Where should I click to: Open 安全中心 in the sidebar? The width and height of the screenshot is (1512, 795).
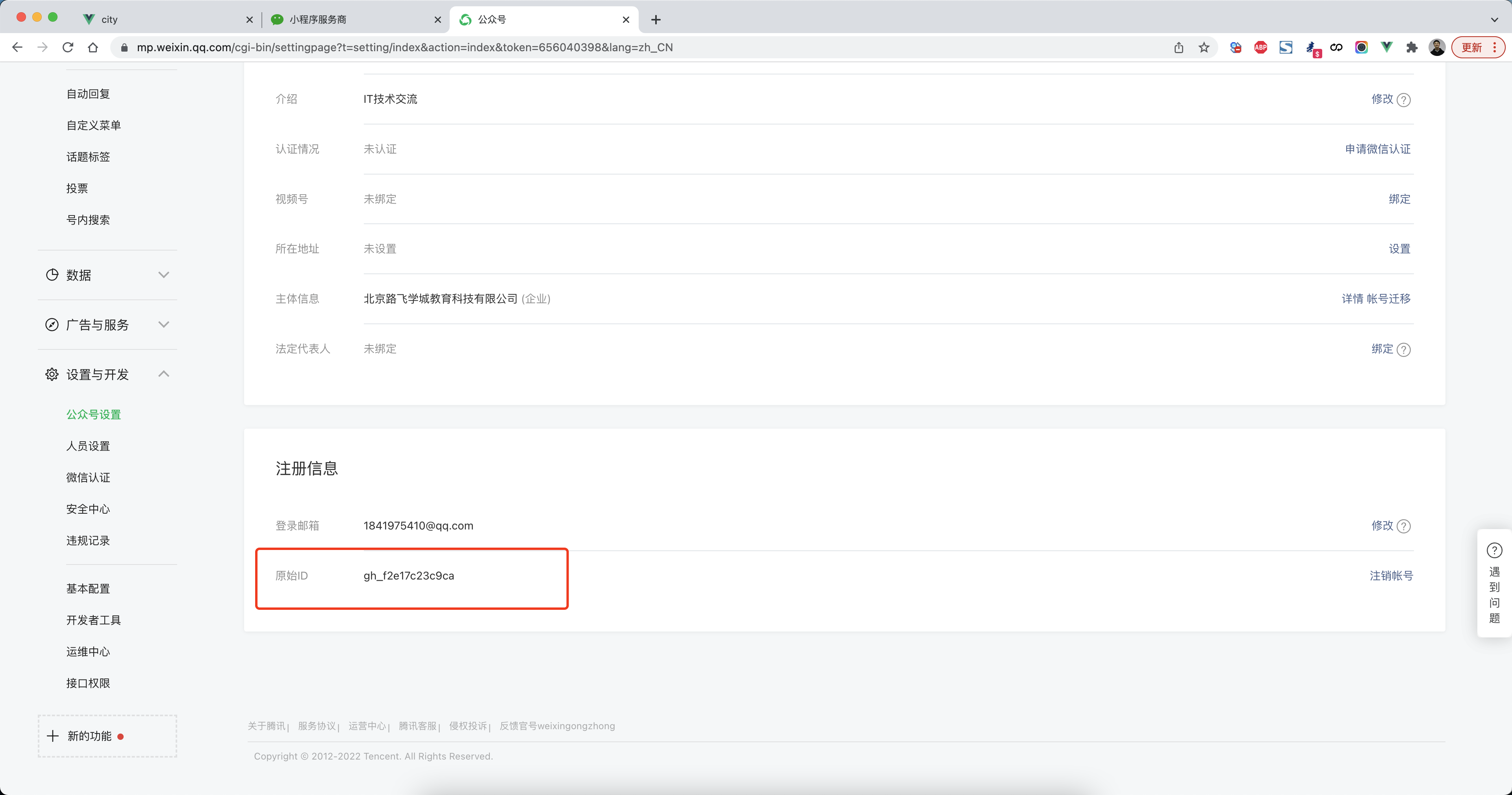88,509
